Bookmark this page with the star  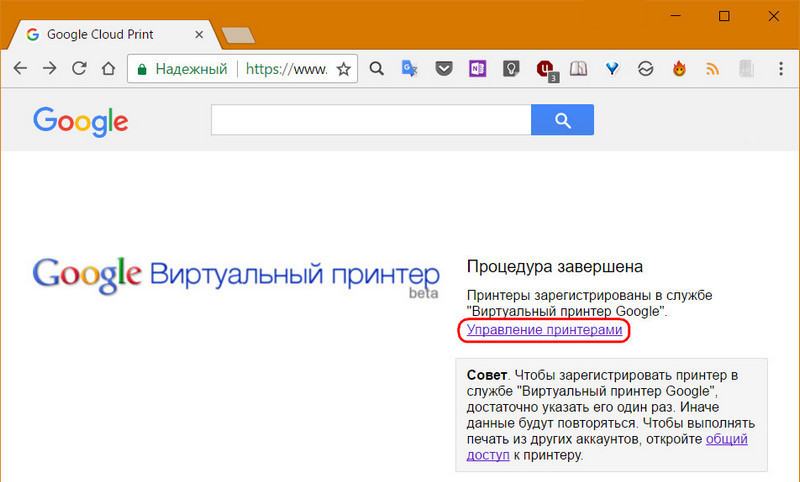click(344, 69)
